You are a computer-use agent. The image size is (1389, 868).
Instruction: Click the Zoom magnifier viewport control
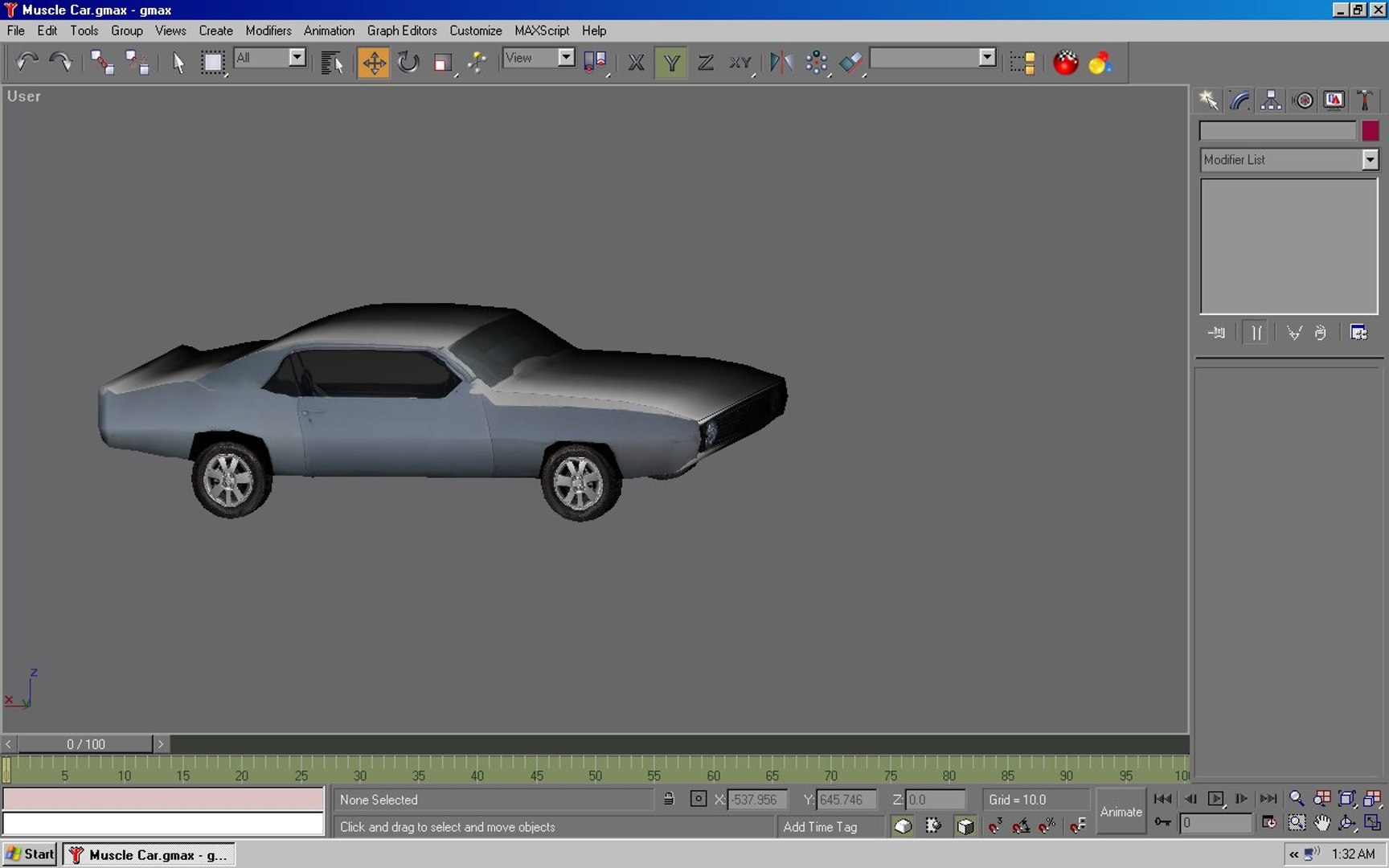pyautogui.click(x=1297, y=799)
